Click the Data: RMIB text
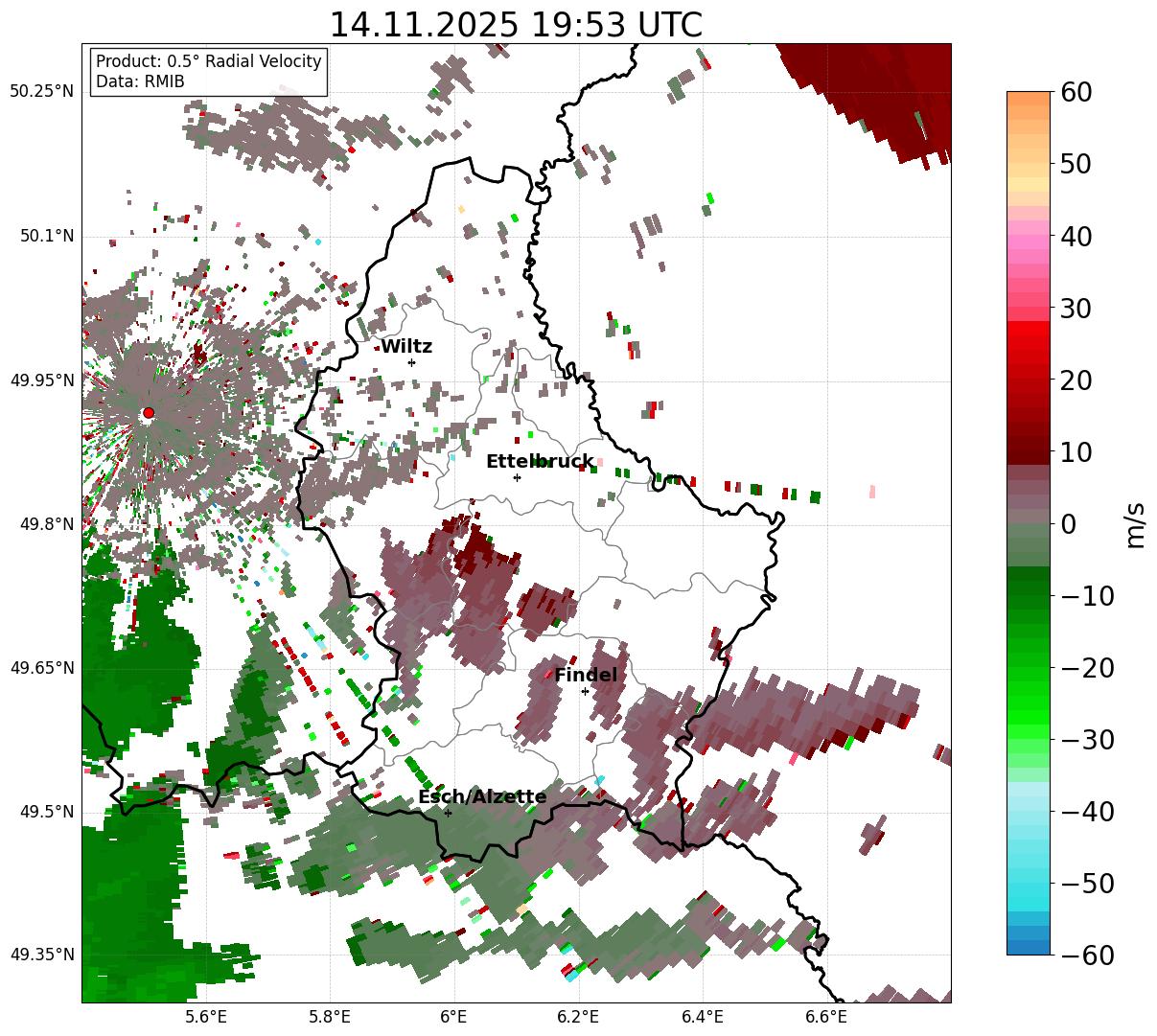The image size is (1157, 1036). coord(140,82)
